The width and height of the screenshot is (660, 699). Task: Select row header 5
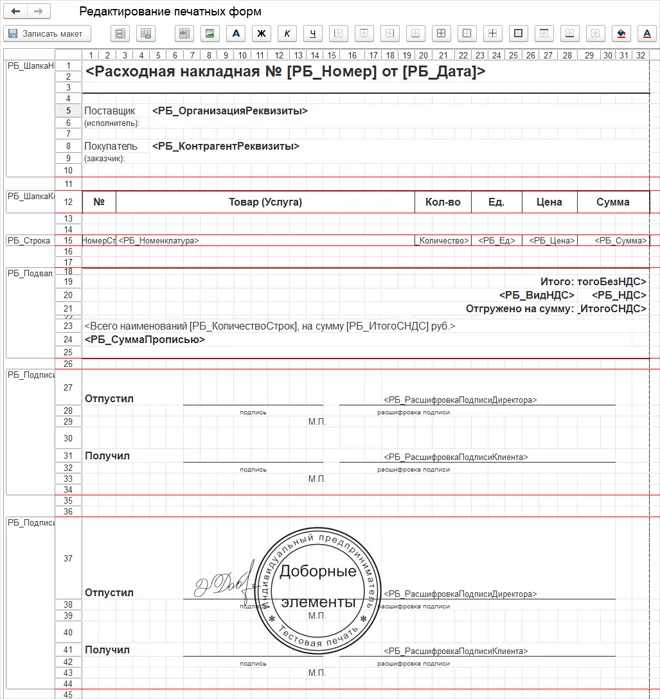pyautogui.click(x=68, y=111)
